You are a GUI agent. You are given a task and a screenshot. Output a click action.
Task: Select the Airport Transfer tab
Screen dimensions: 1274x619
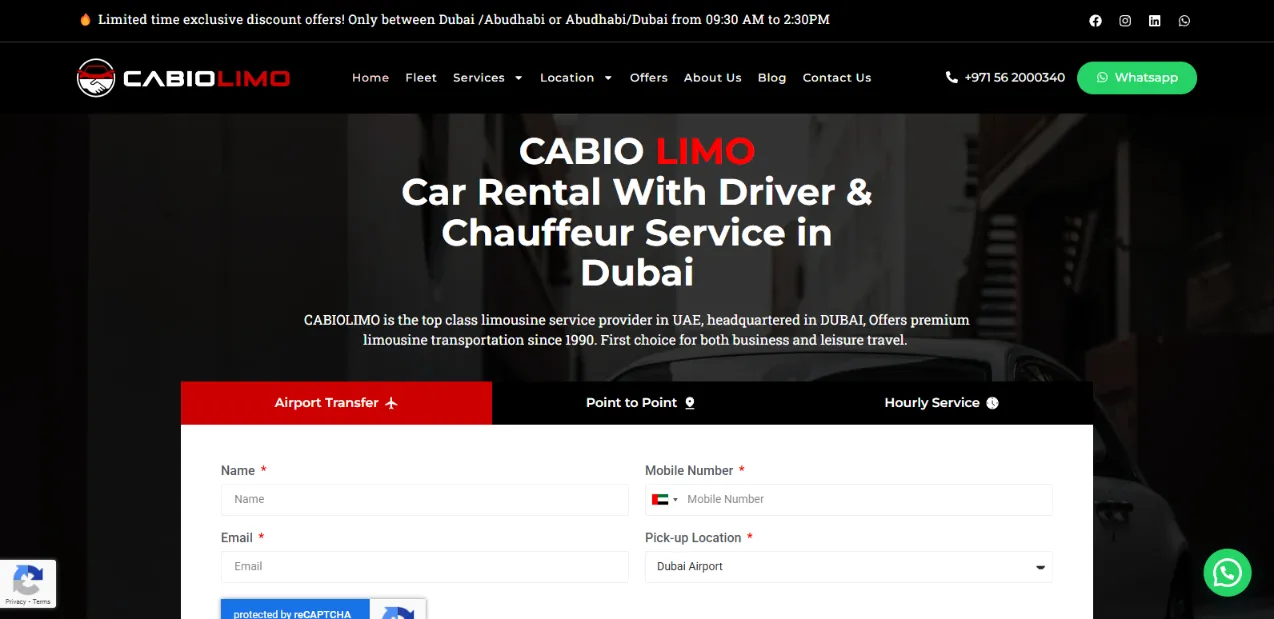point(336,403)
